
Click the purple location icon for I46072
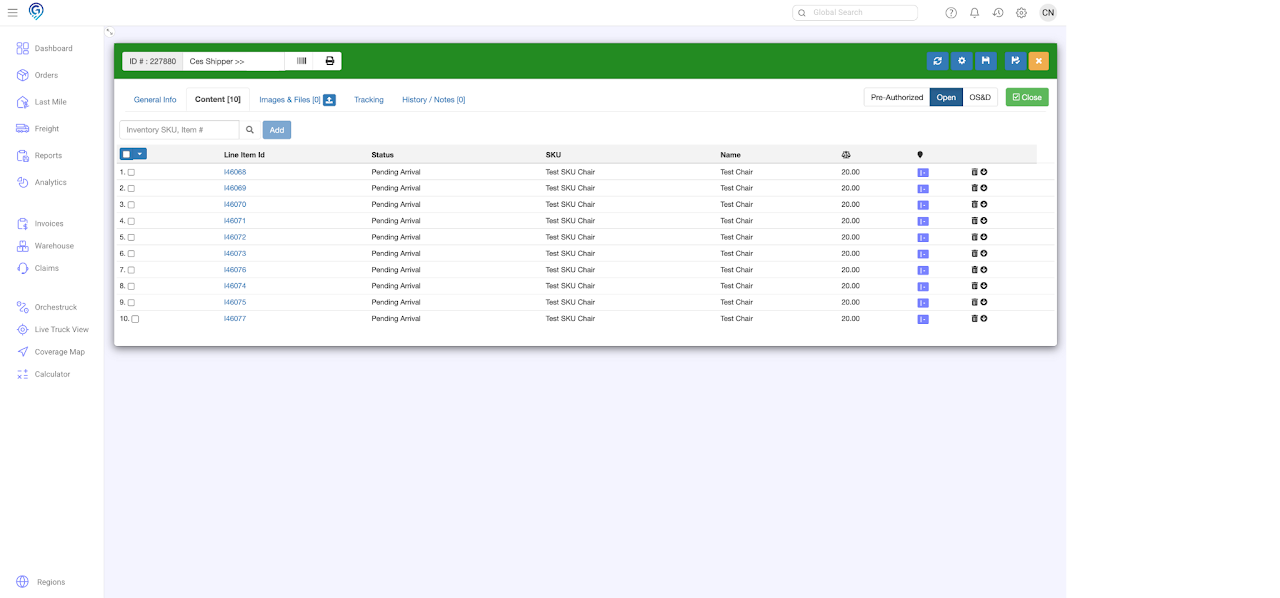[922, 238]
